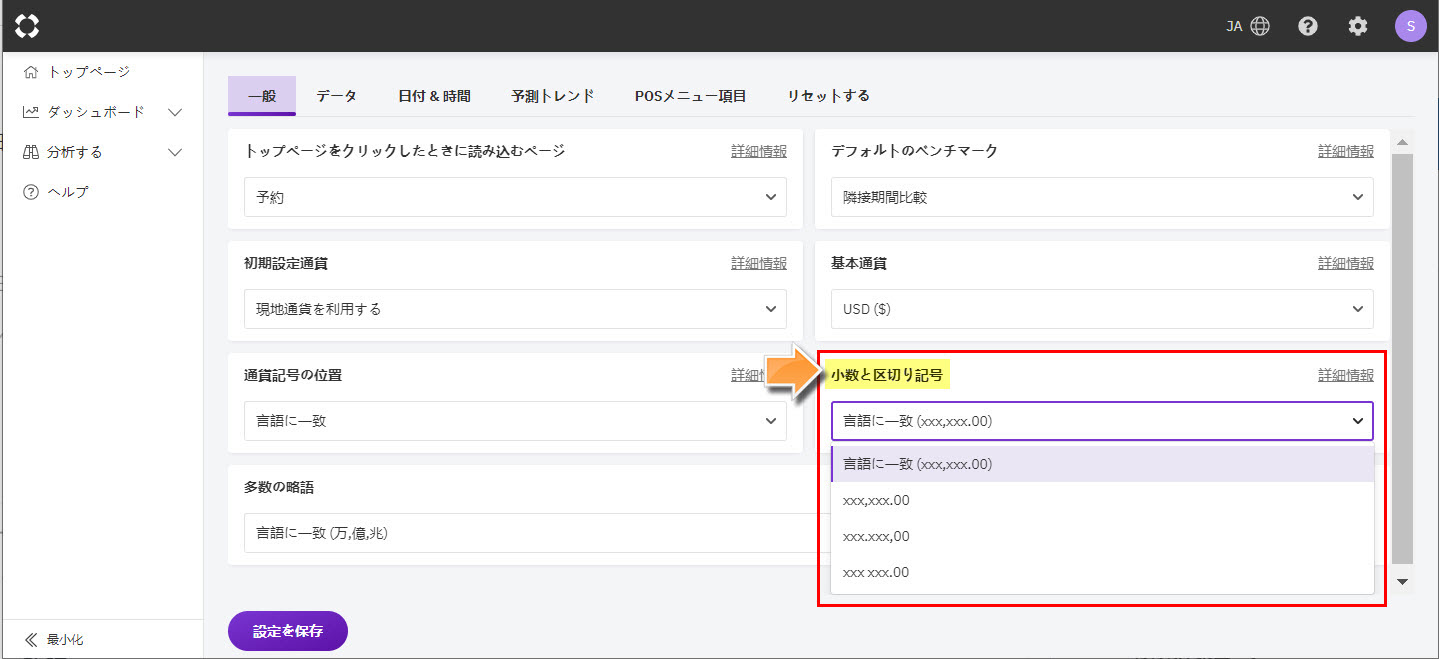Open 詳細情報 for 基本通貨
The height and width of the screenshot is (659, 1439).
(1346, 263)
